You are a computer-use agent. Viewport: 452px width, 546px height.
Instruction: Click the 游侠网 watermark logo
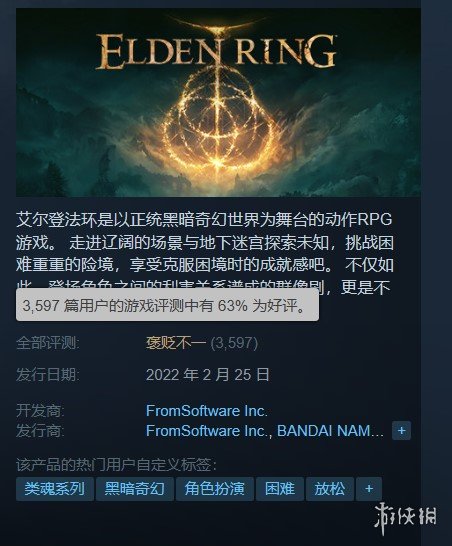(x=406, y=516)
